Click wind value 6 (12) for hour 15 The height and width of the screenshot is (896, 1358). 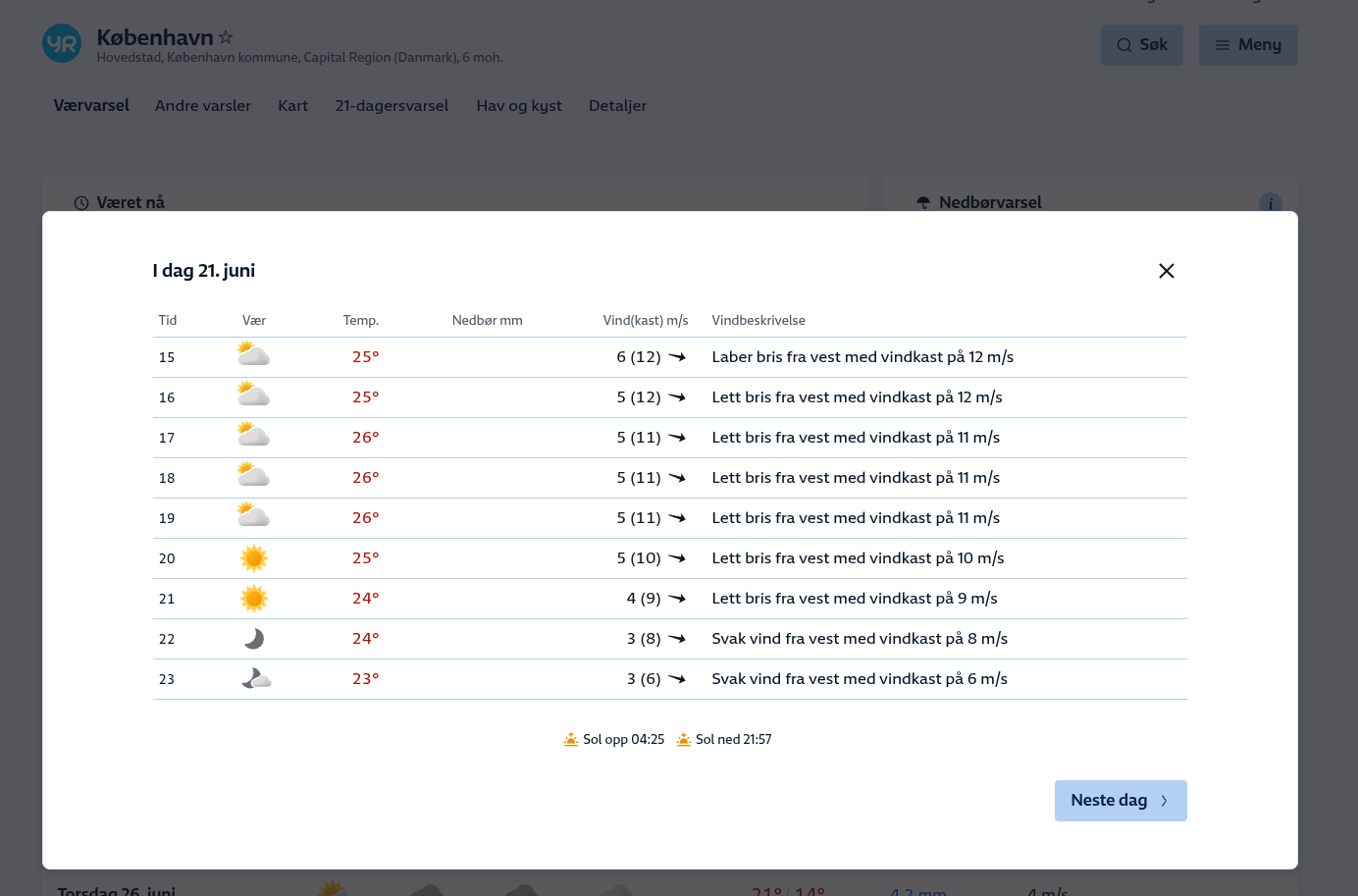pyautogui.click(x=639, y=357)
